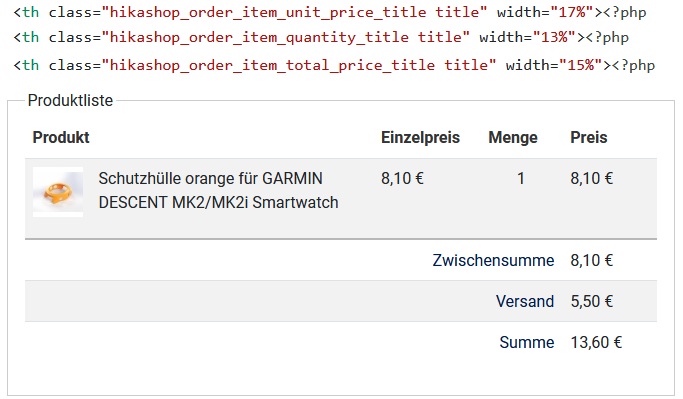
Task: Click the Menge column header
Action: coord(513,138)
